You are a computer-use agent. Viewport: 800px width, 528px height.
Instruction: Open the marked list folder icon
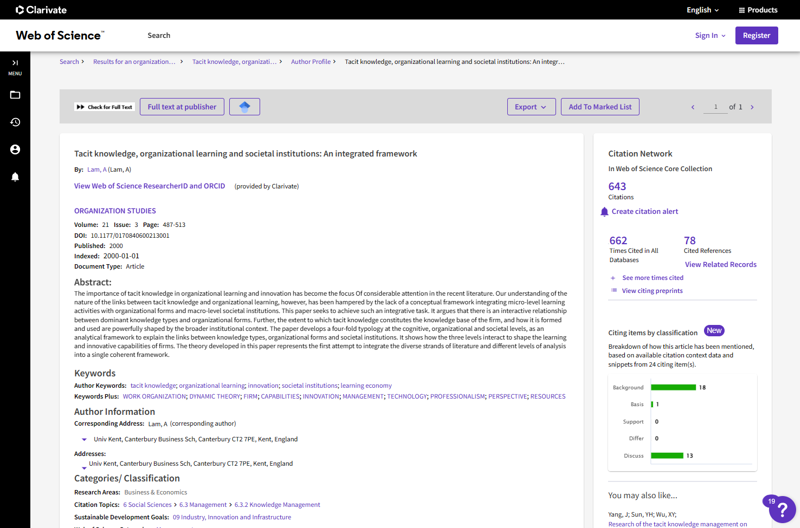[x=15, y=95]
